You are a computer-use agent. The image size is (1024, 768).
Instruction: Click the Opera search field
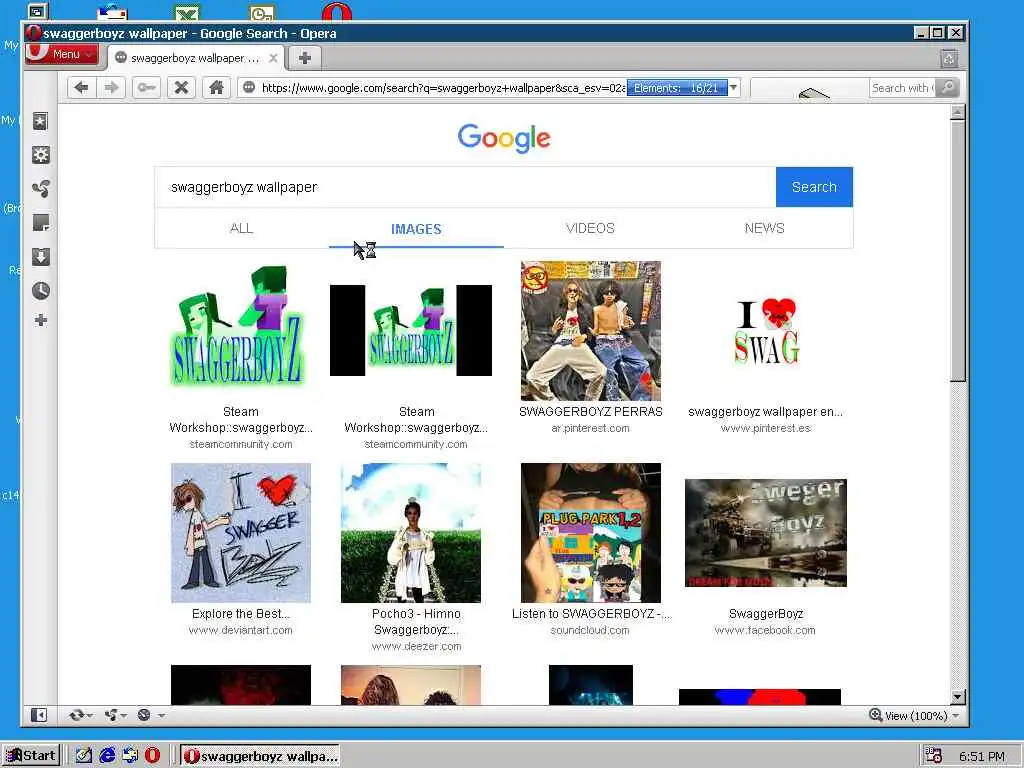pyautogui.click(x=903, y=88)
